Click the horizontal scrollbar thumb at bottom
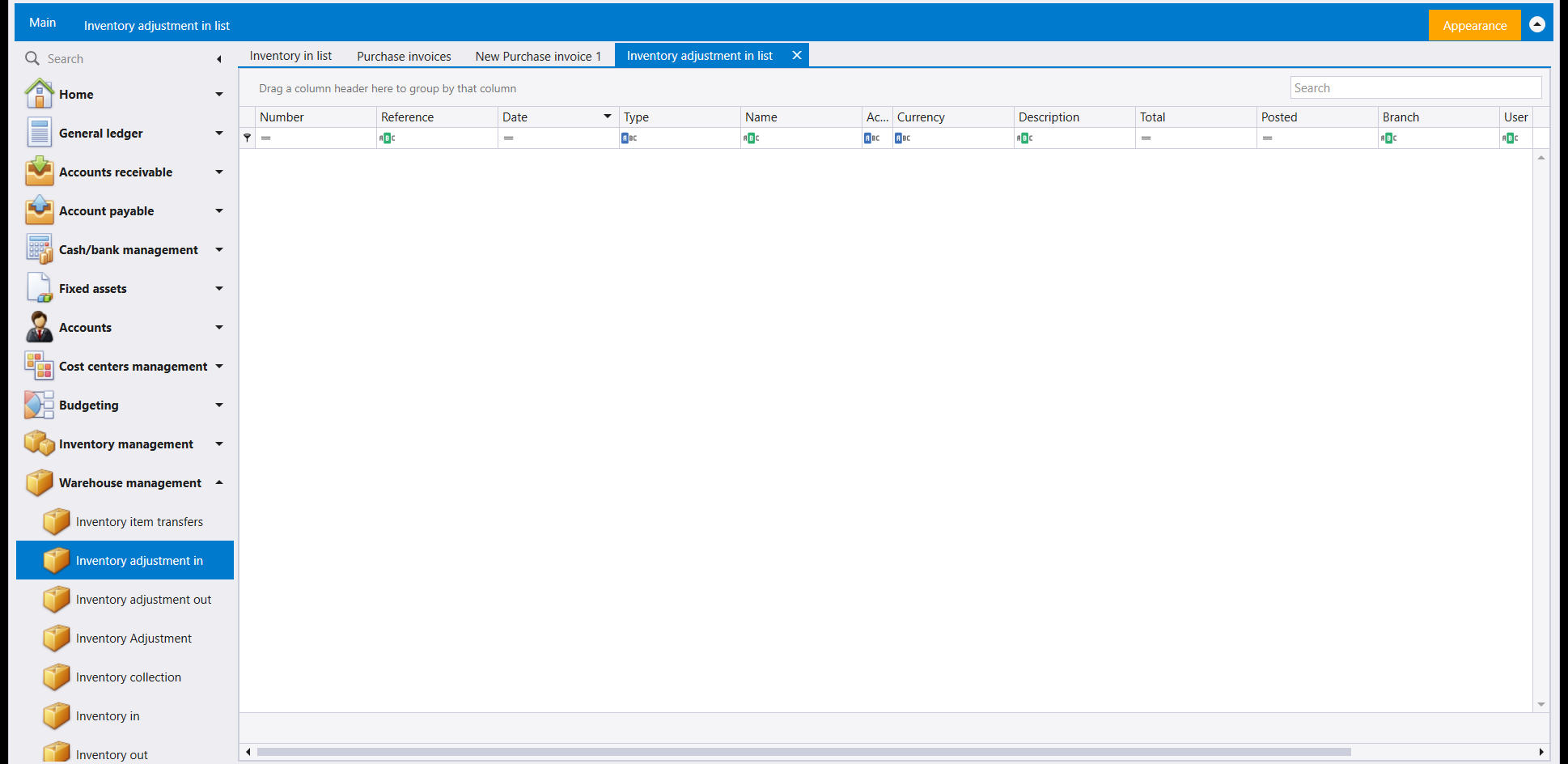 (x=803, y=752)
